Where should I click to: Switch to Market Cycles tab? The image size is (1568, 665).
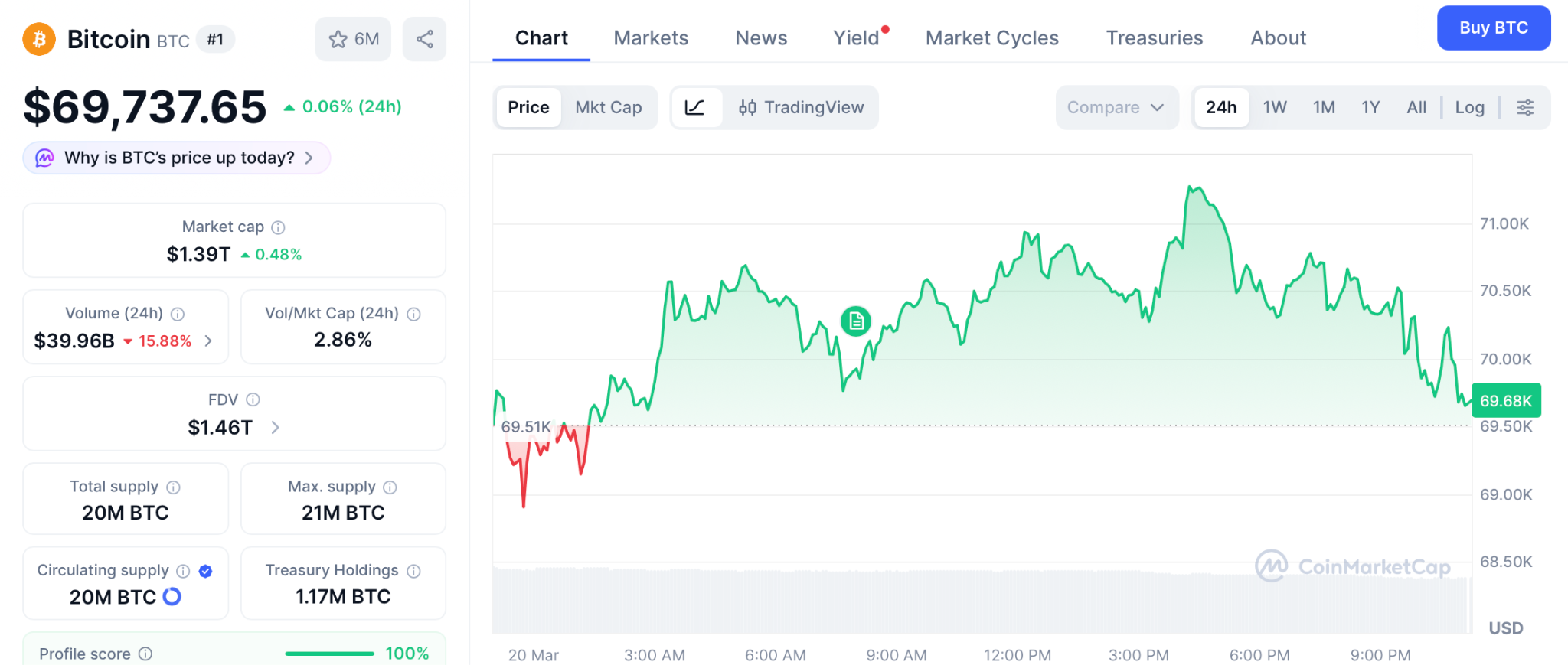click(x=991, y=37)
